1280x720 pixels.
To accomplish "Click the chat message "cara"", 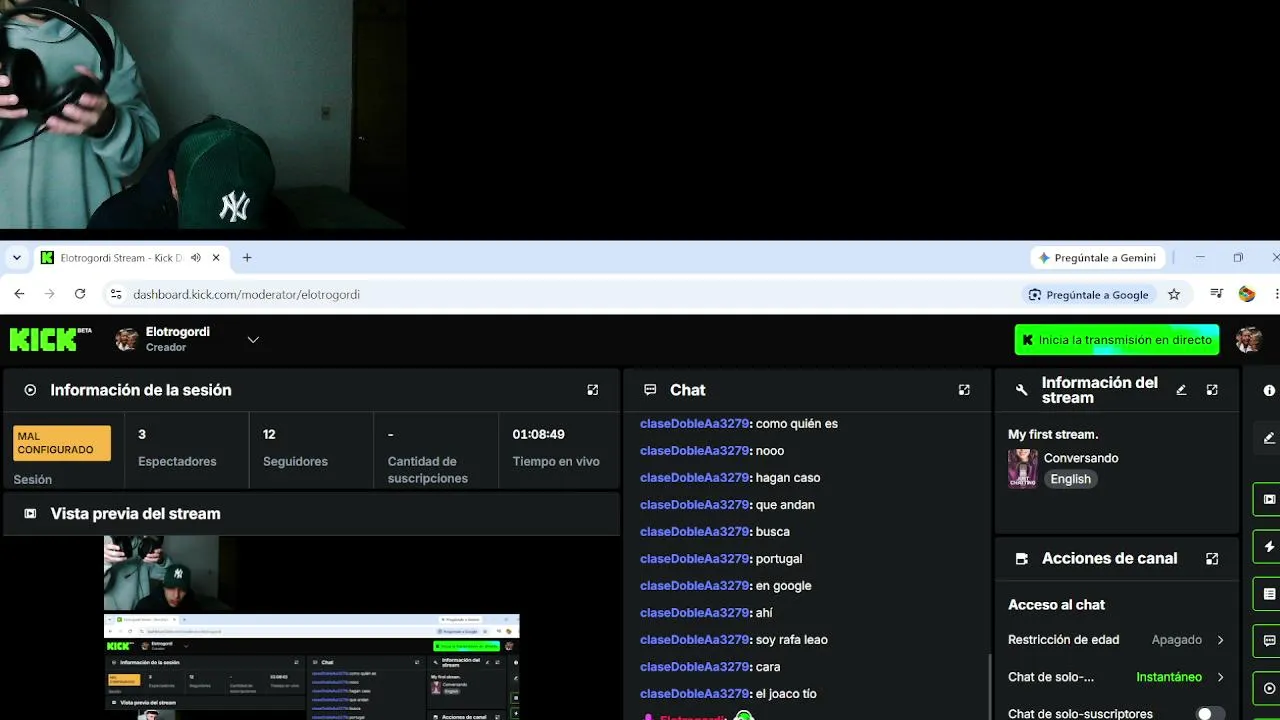I will tap(768, 667).
